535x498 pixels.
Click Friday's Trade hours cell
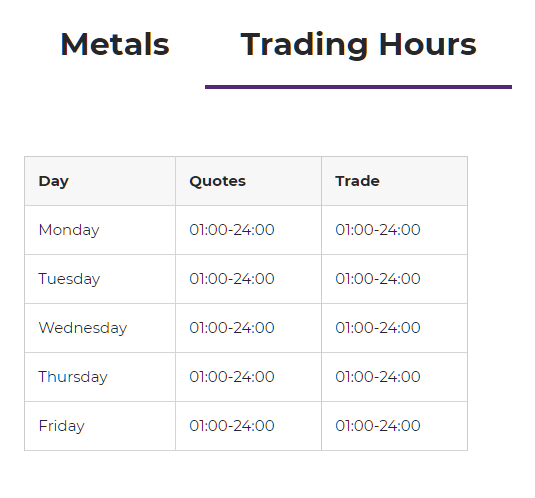pos(394,426)
